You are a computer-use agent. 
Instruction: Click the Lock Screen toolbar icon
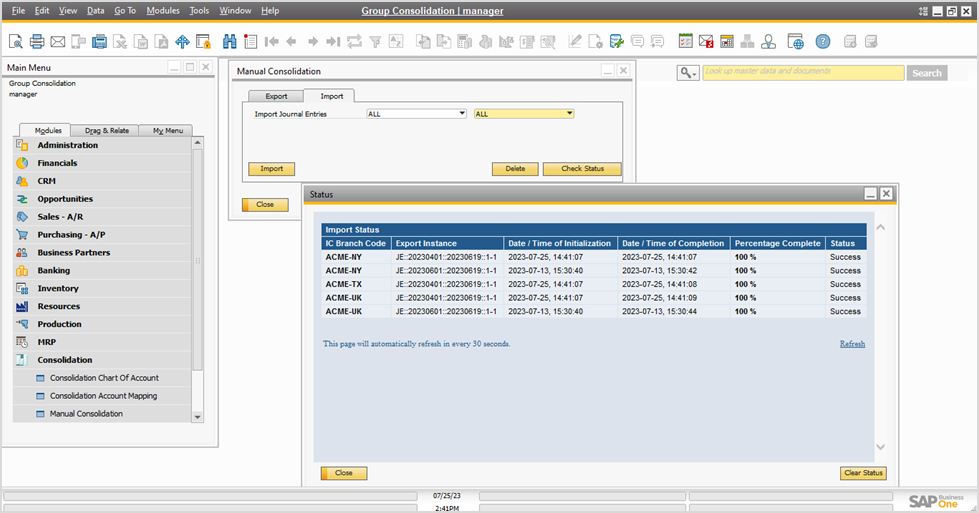203,42
